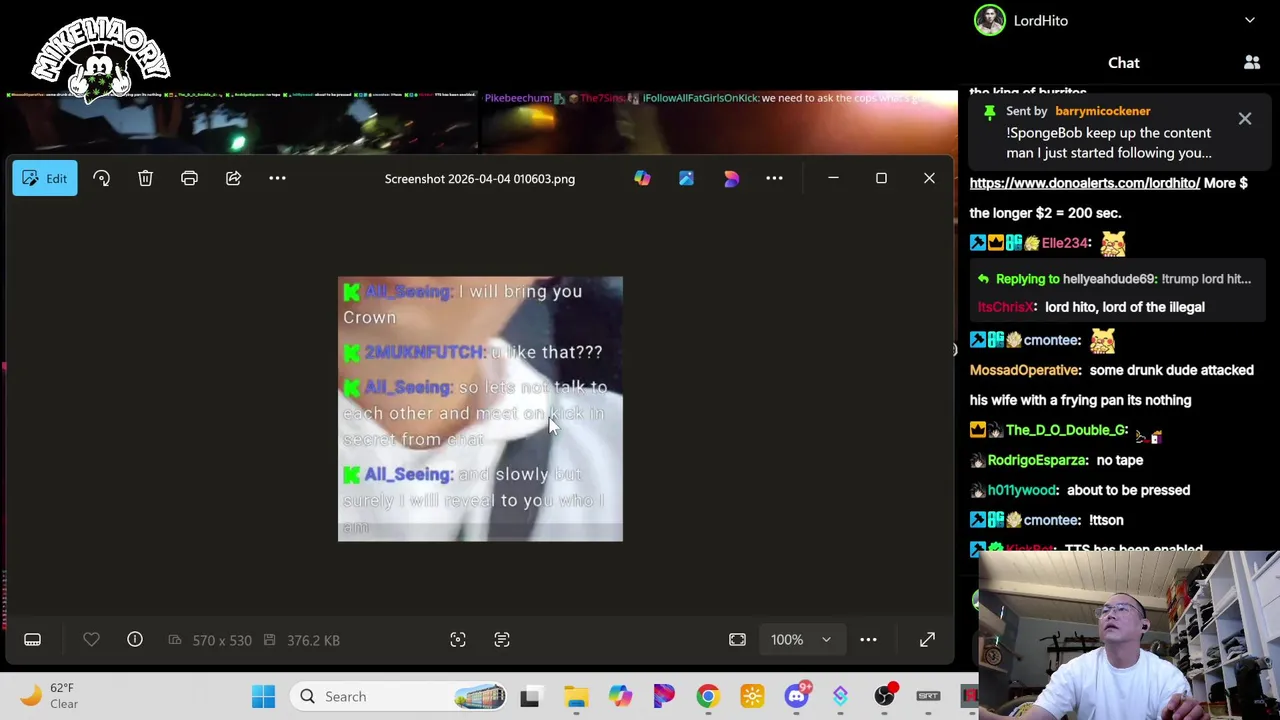Viewport: 1280px width, 720px height.
Task: Click username The_D_O_Double_G in chat
Action: tap(1066, 430)
